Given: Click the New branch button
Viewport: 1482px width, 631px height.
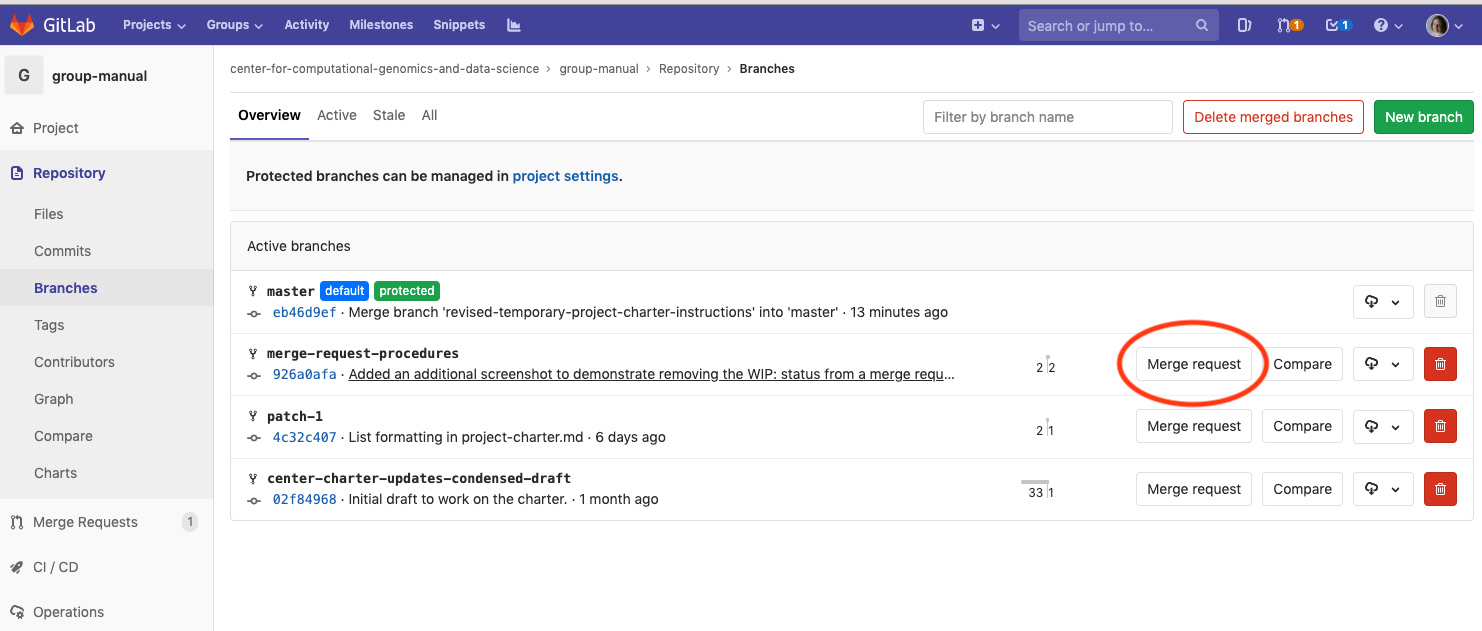Looking at the screenshot, I should point(1423,117).
